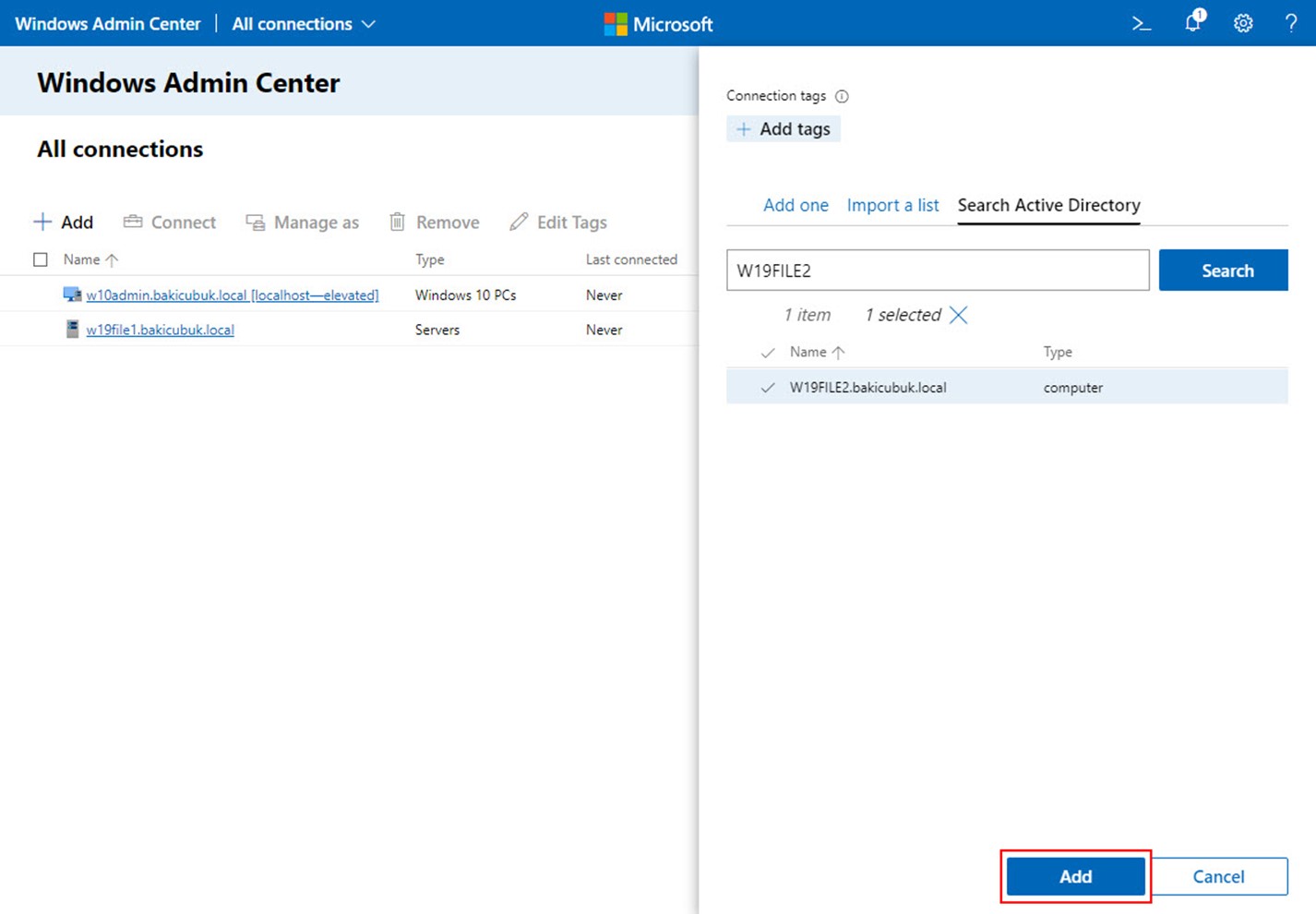Click Connect in the toolbar

170,222
